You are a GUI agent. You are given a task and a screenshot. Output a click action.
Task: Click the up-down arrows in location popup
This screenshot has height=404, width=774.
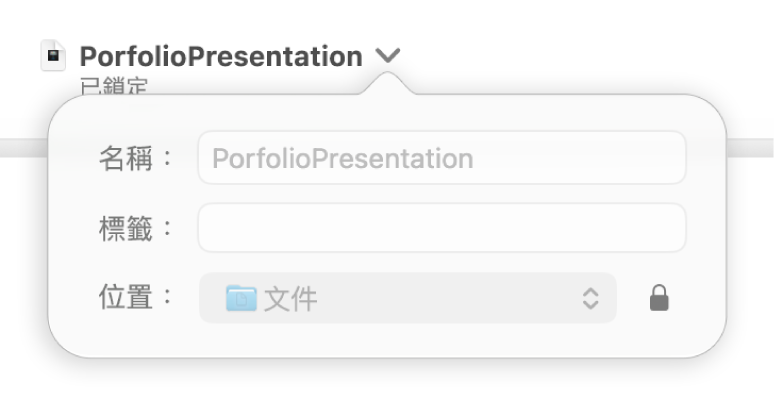590,298
